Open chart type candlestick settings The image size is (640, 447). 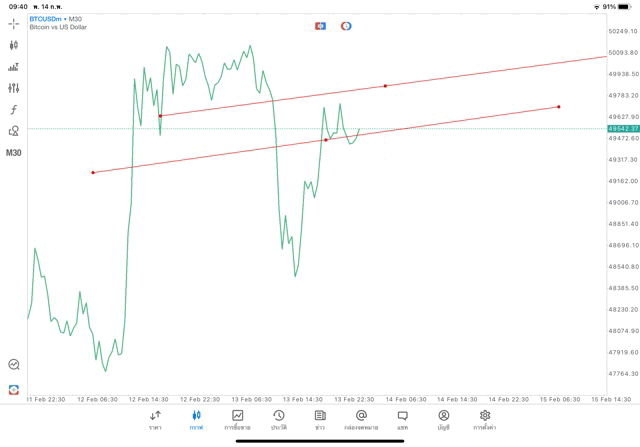[x=14, y=45]
